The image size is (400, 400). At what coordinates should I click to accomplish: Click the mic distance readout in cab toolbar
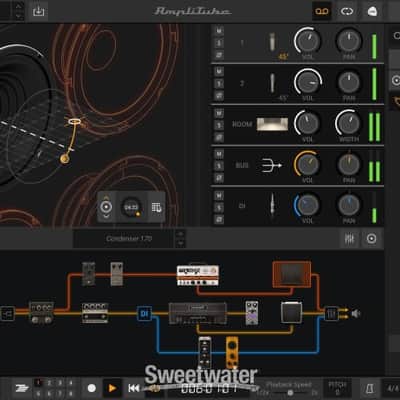[x=131, y=208]
